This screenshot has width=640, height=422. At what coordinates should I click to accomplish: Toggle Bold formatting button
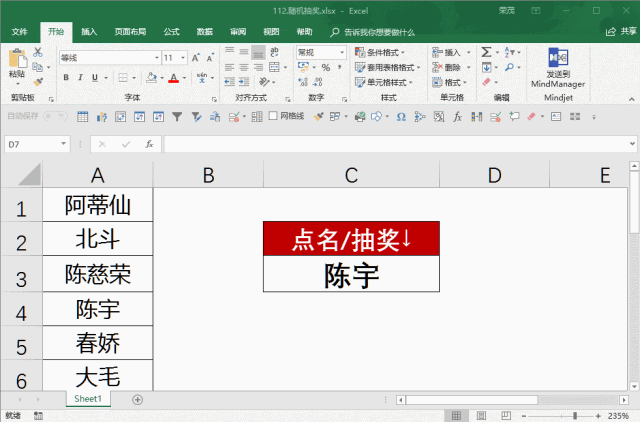[66, 78]
